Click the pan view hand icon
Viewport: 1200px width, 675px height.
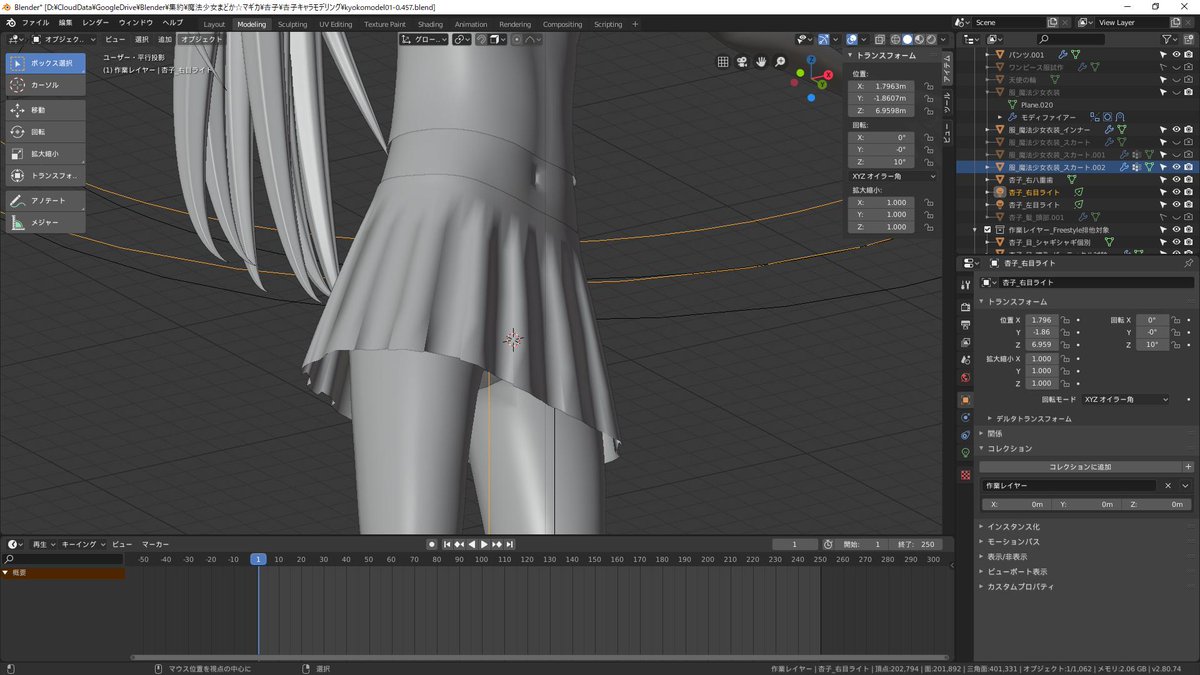pos(761,62)
